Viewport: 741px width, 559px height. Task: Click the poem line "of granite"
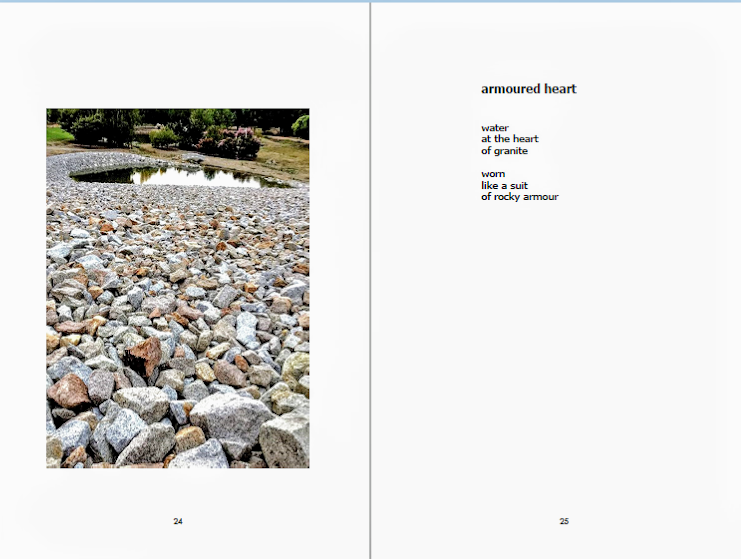504,151
